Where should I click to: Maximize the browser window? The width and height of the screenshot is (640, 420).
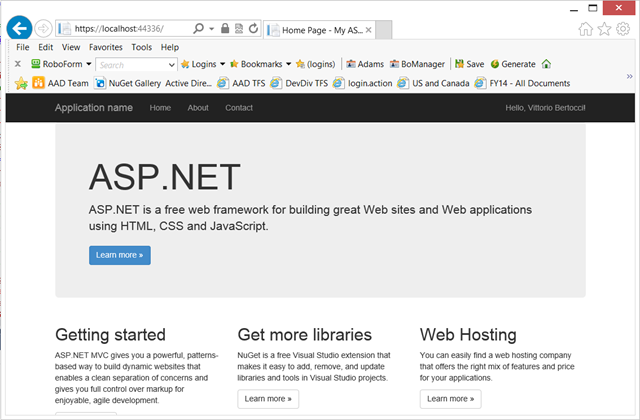593,8
